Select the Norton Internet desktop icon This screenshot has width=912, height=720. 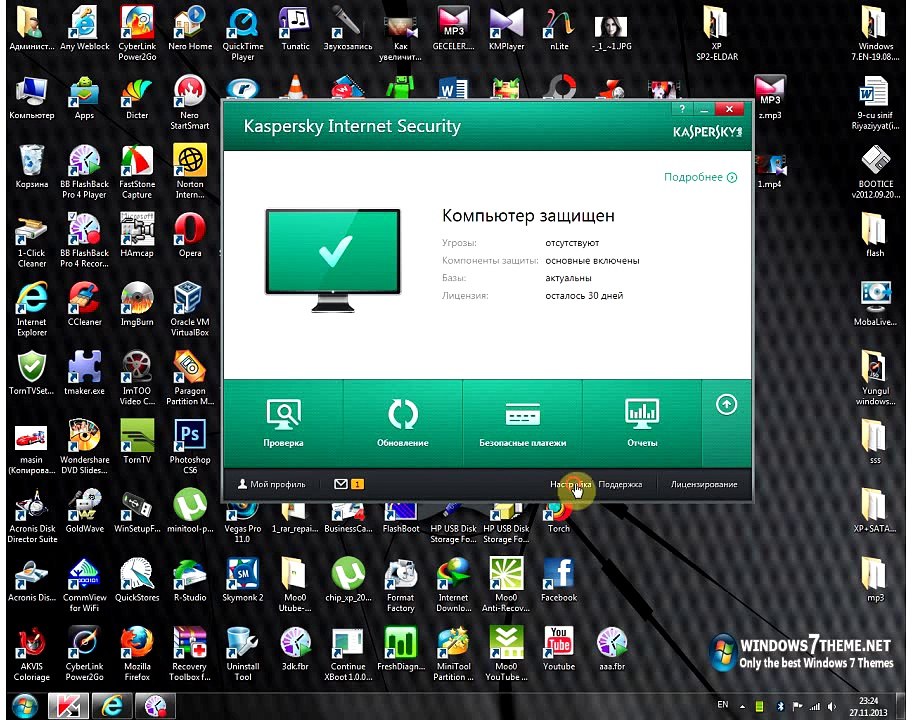click(x=190, y=172)
